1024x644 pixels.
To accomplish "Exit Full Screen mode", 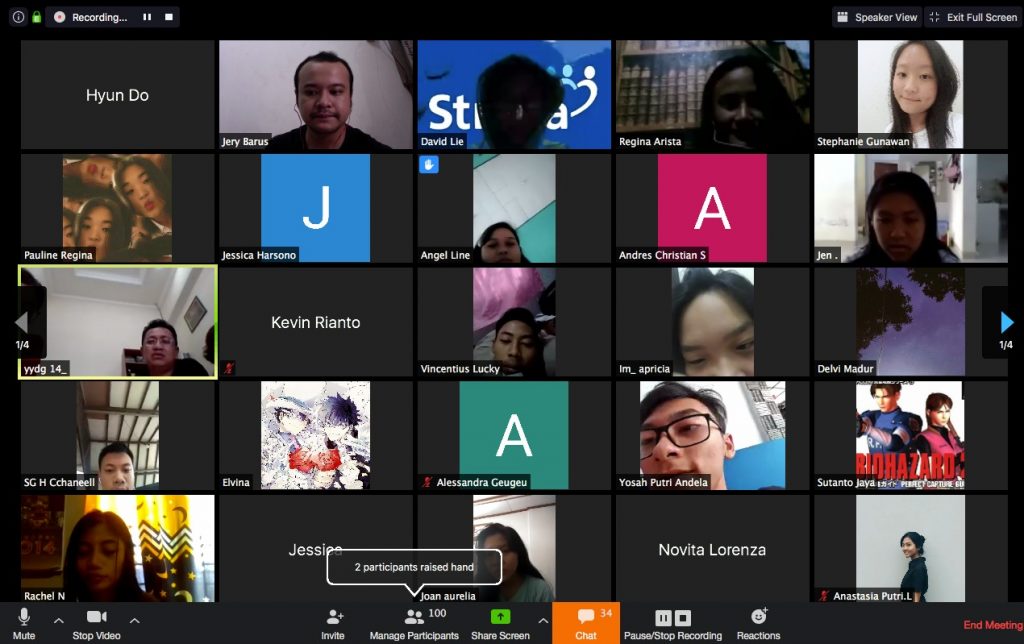I will click(972, 17).
